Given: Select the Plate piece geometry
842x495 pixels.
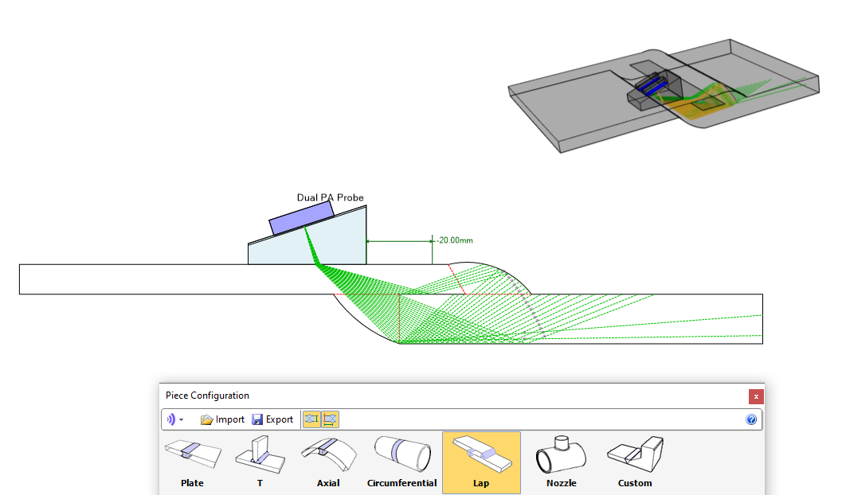Looking at the screenshot, I should point(192,463).
